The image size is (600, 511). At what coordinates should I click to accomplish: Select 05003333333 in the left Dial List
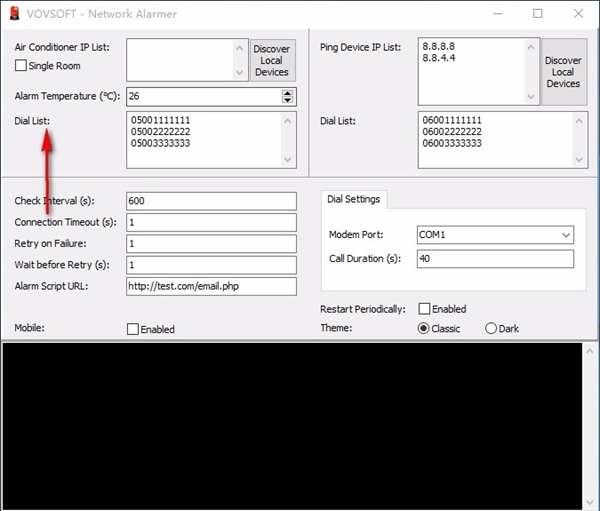coord(160,143)
